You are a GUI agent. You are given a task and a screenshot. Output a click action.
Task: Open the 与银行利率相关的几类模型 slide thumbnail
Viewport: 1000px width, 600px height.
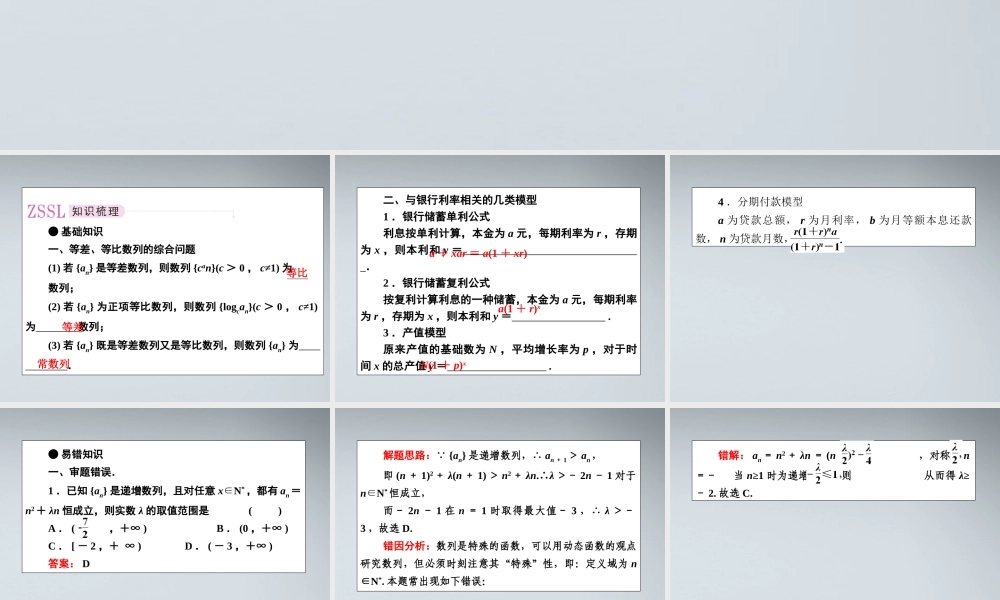(499, 278)
